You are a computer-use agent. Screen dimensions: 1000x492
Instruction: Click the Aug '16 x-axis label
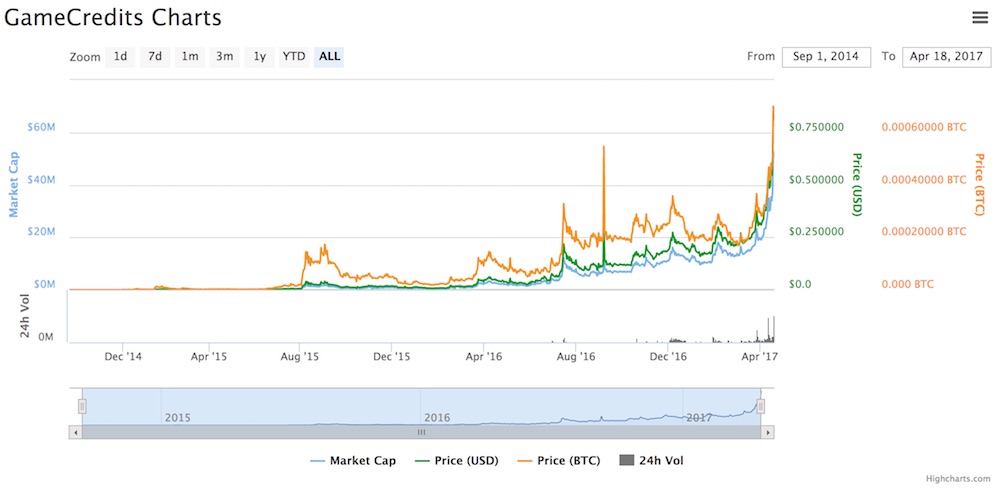pos(576,357)
